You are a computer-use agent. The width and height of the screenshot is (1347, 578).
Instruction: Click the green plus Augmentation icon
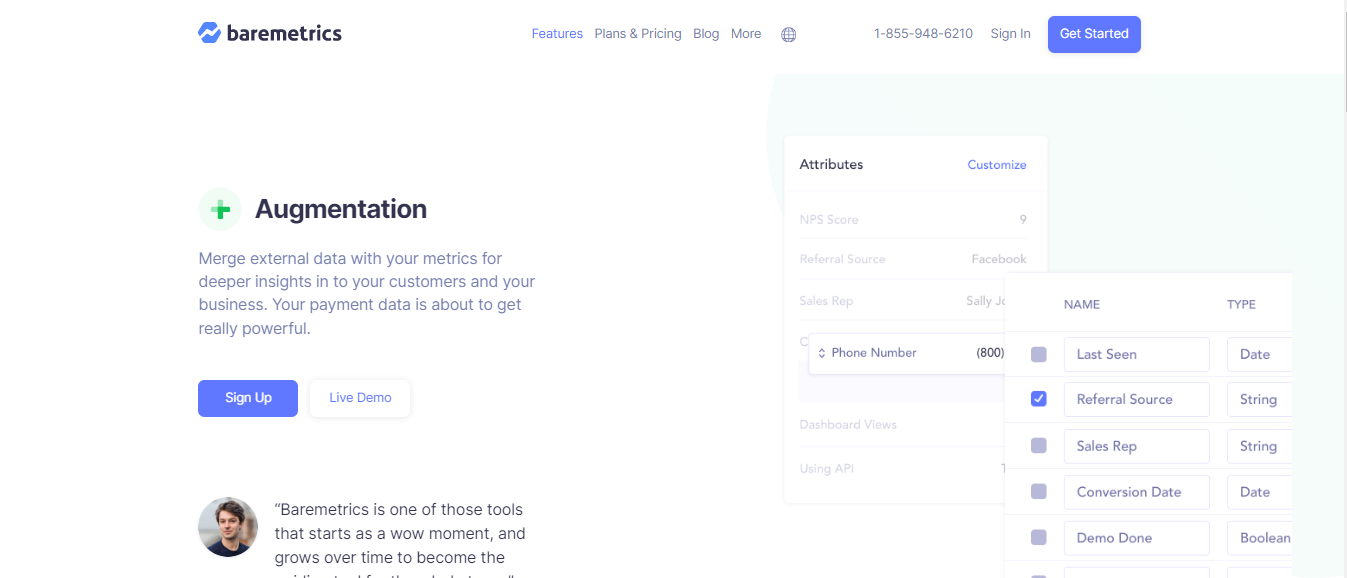pos(220,209)
